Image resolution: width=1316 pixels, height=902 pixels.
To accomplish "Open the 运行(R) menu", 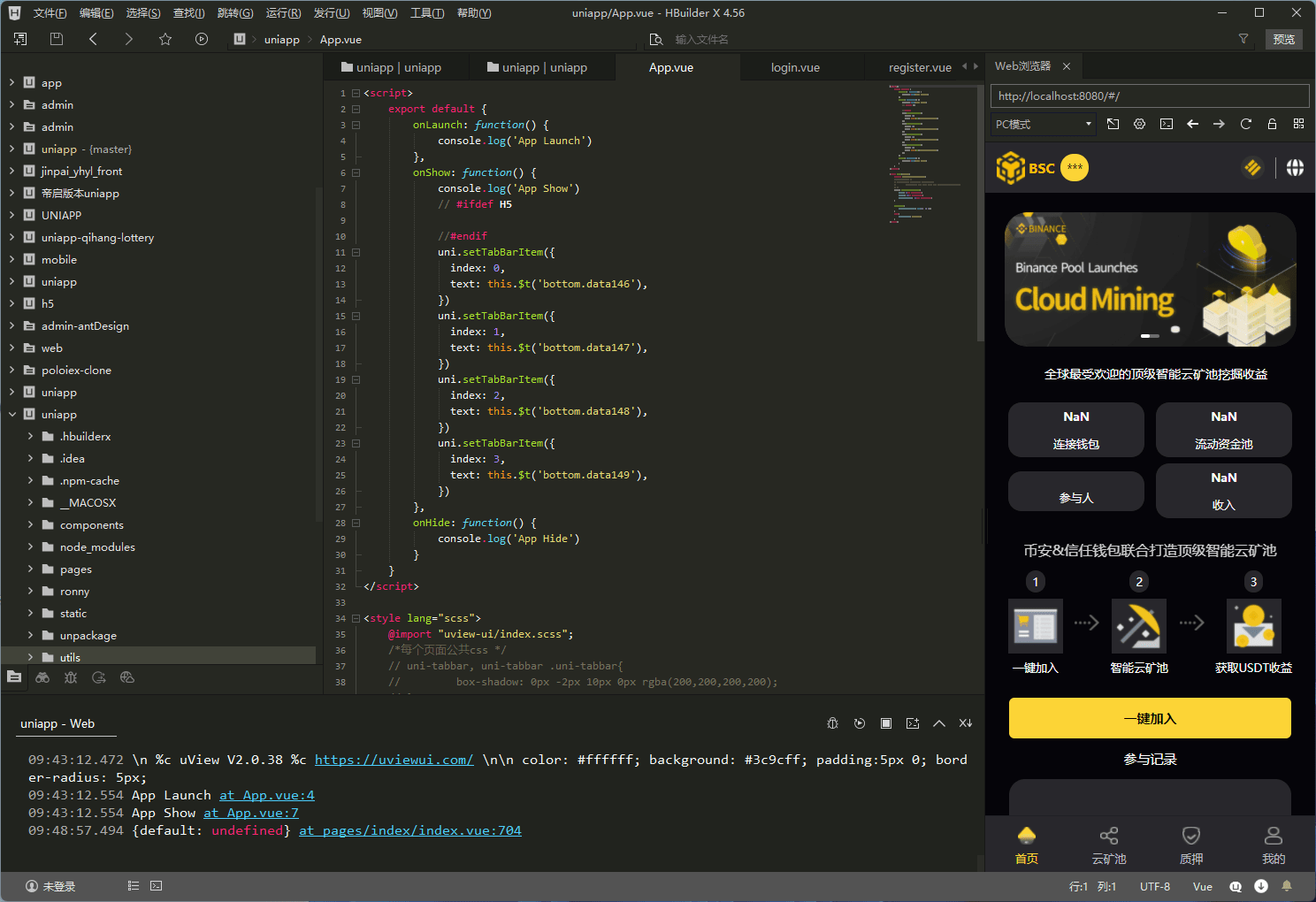I will (283, 13).
